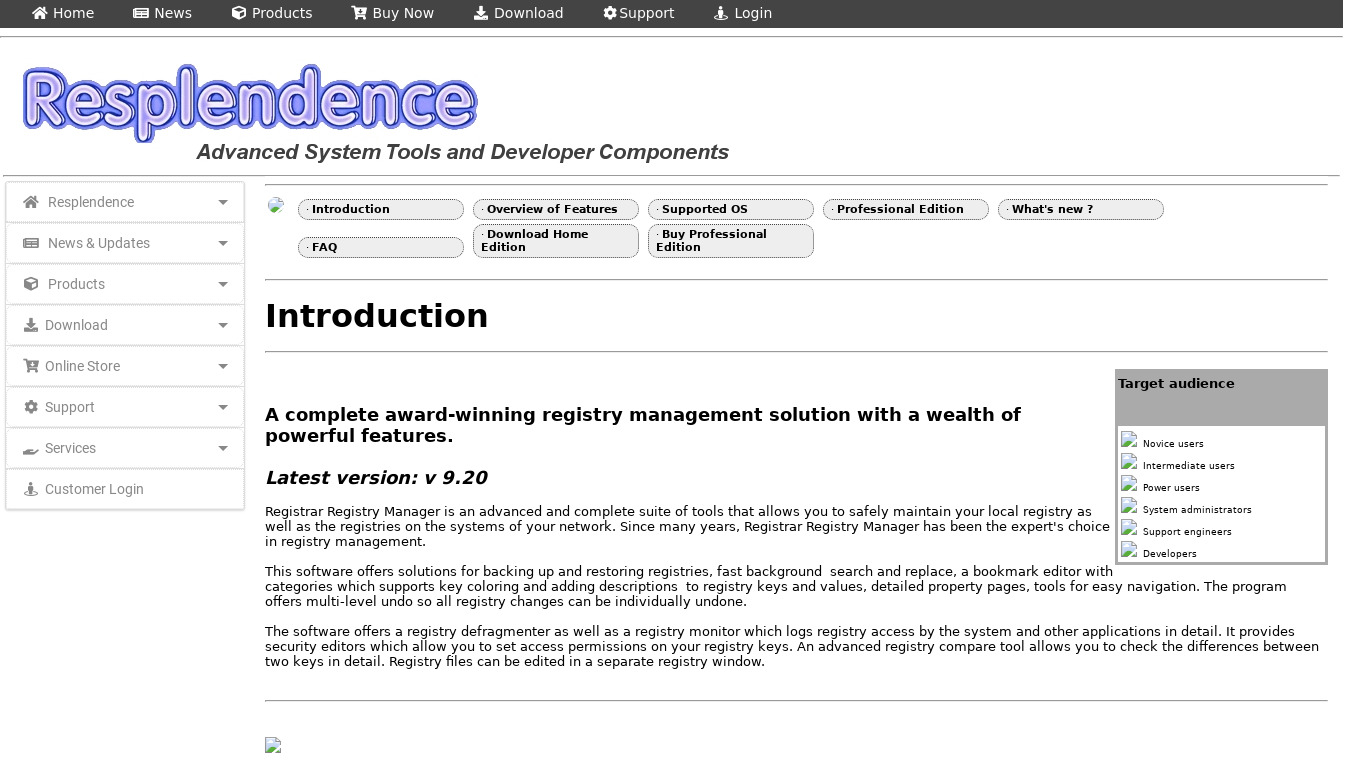Click the newspaper icon beside News in top bar
The height and width of the screenshot is (768, 1366).
coord(141,13)
